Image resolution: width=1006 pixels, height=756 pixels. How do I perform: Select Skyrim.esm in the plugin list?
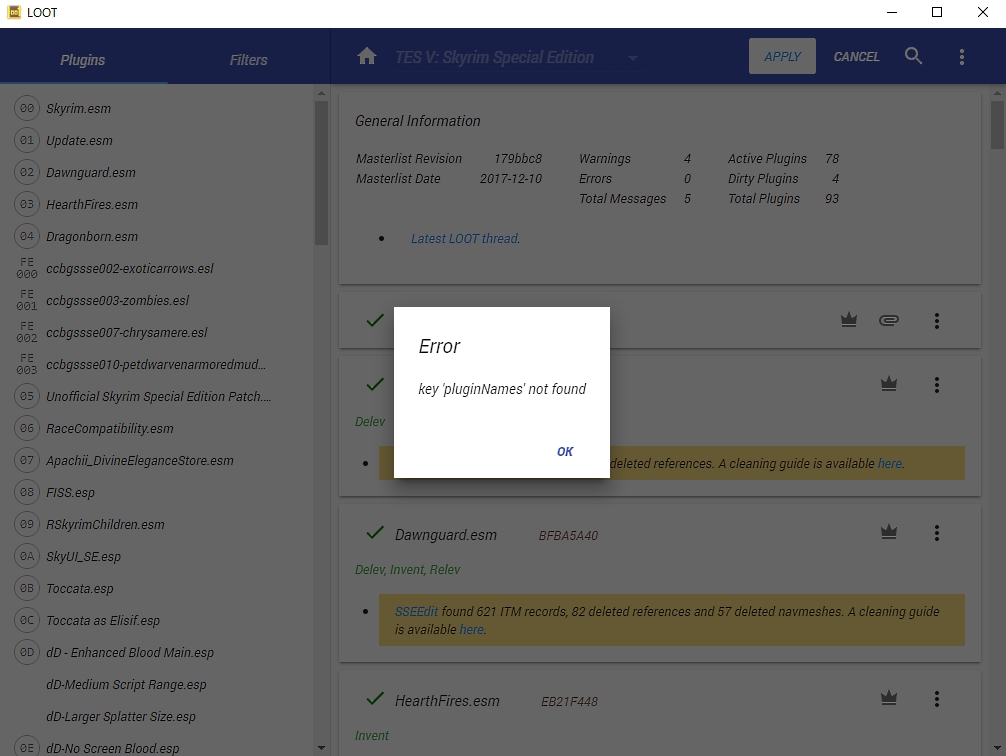click(157, 108)
